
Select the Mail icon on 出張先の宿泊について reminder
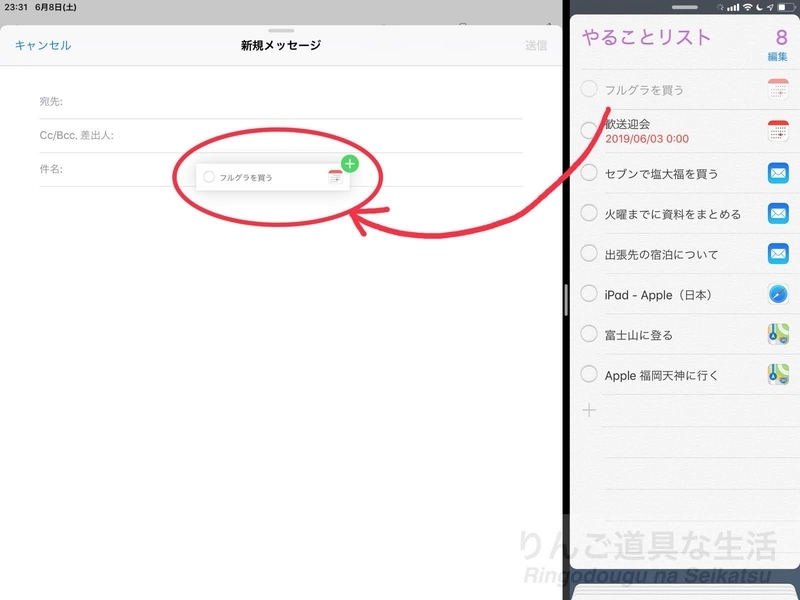[779, 254]
